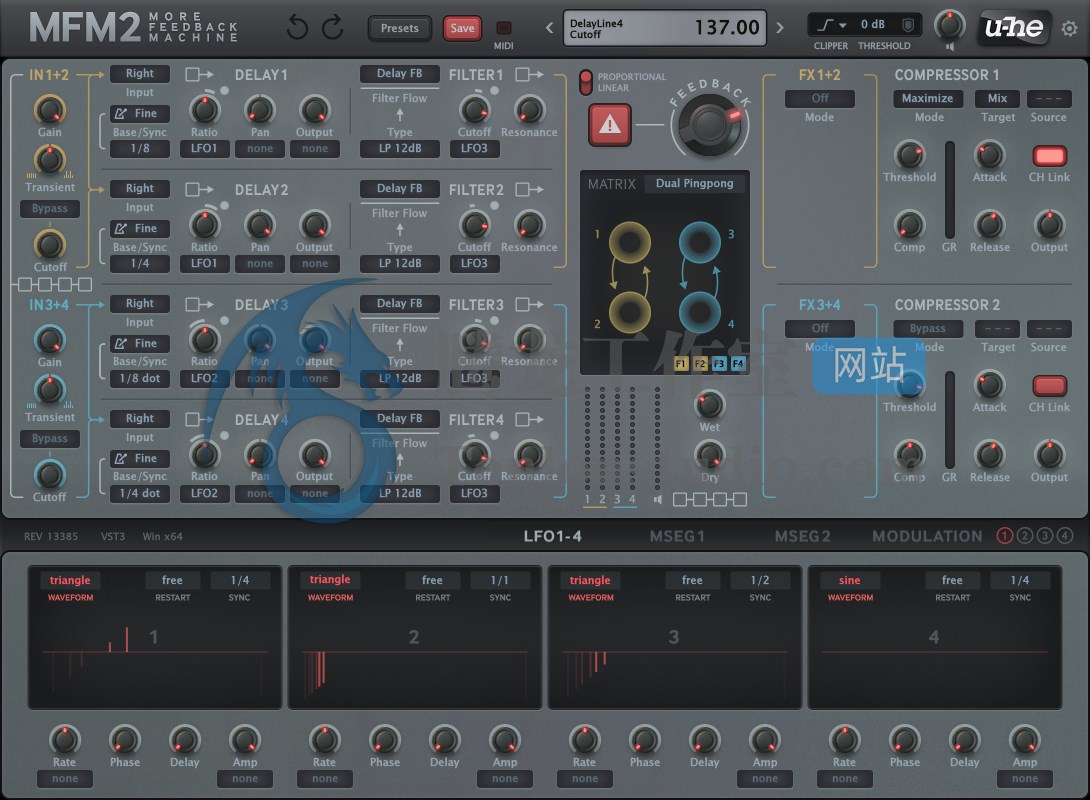Open the clipper shape dropdown

(x=831, y=25)
